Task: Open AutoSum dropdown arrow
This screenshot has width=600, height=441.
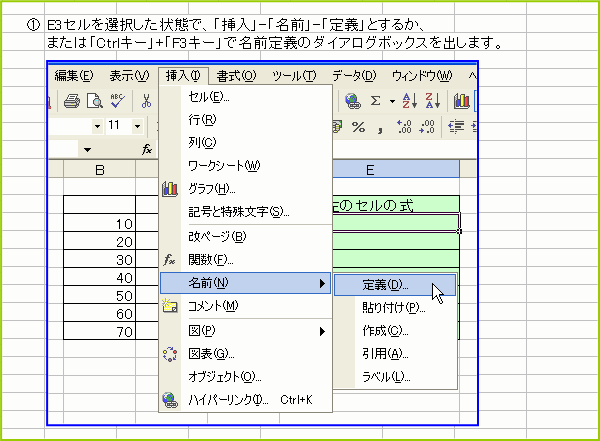Action: point(393,101)
